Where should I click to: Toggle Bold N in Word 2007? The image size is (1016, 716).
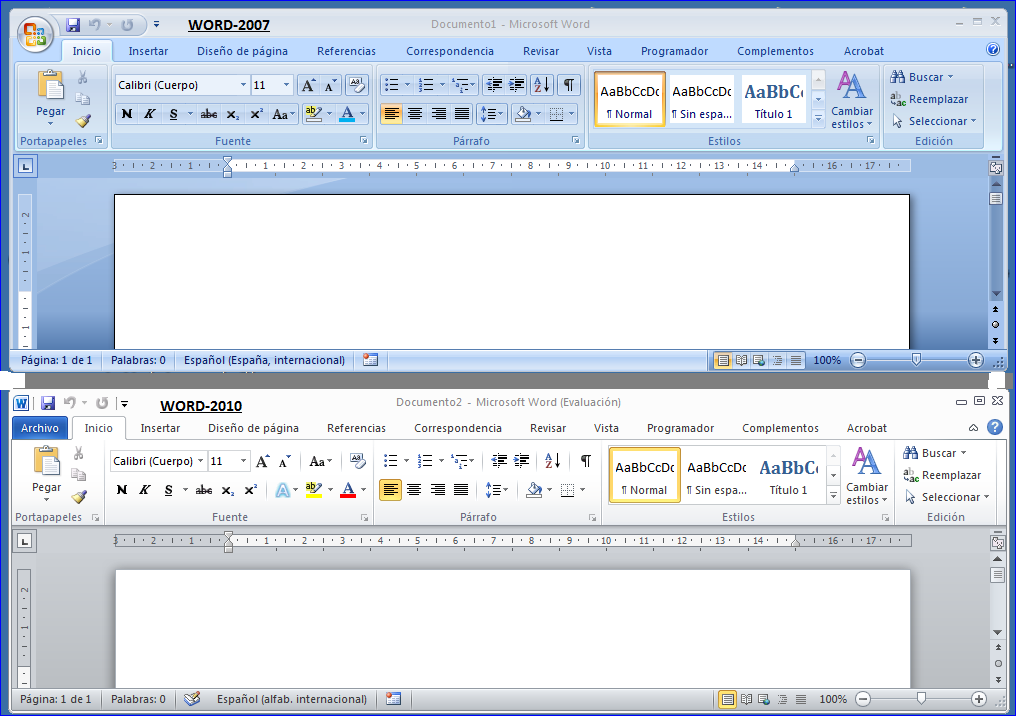pyautogui.click(x=127, y=115)
